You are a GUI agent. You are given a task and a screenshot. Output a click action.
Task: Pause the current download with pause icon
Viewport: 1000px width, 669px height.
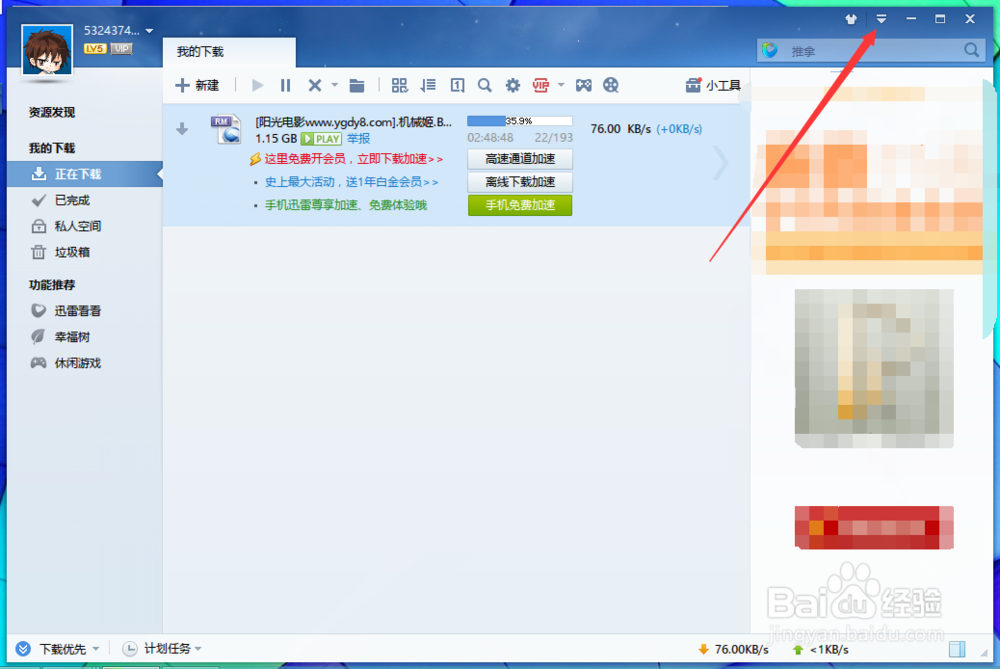point(284,85)
